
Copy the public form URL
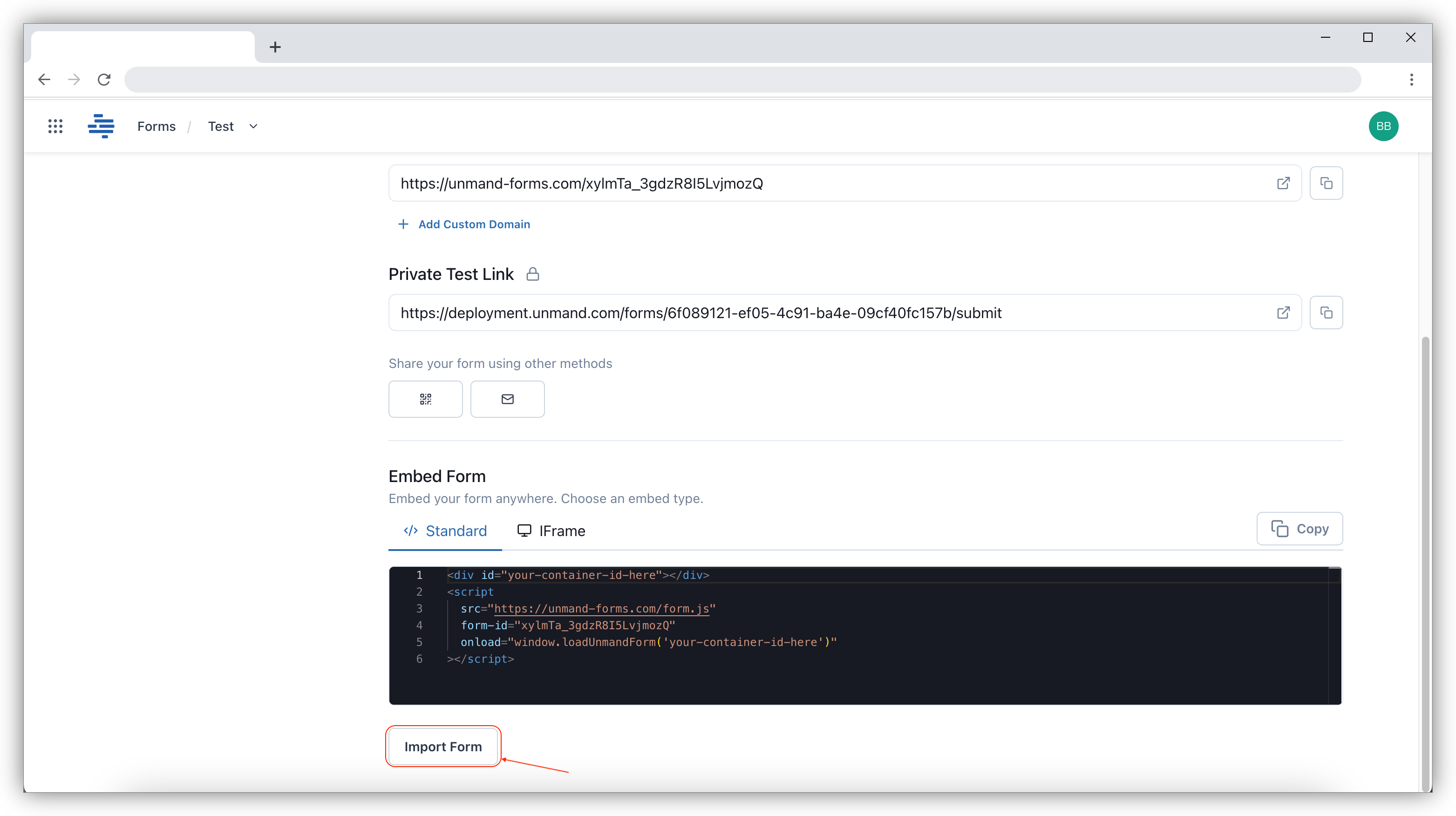[1326, 183]
